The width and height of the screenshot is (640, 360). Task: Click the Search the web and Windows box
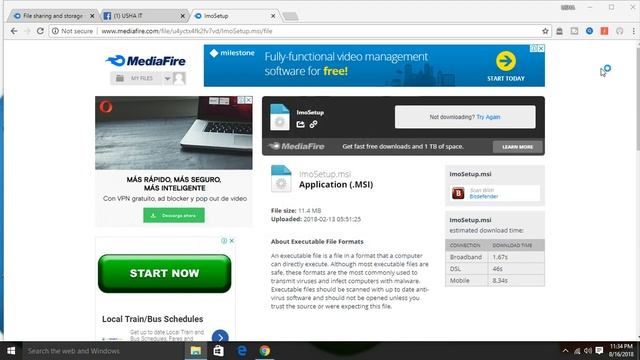102,351
